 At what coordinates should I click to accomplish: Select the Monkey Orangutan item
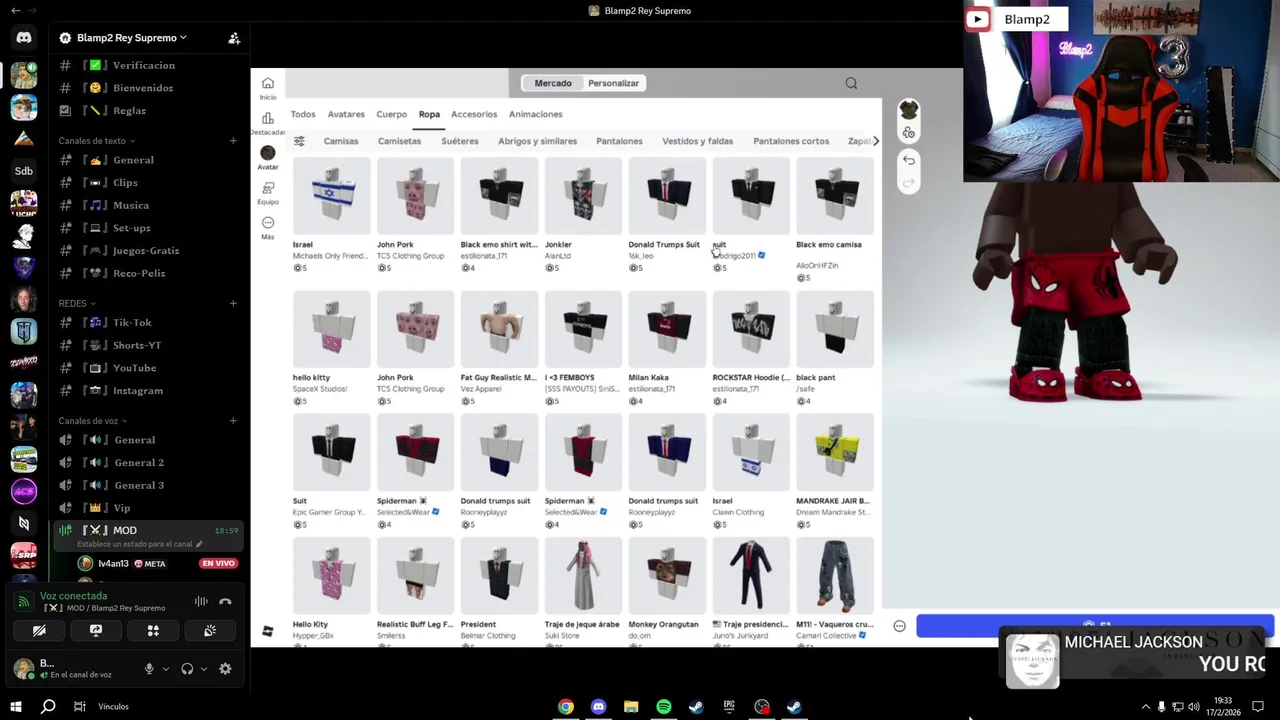(x=667, y=576)
